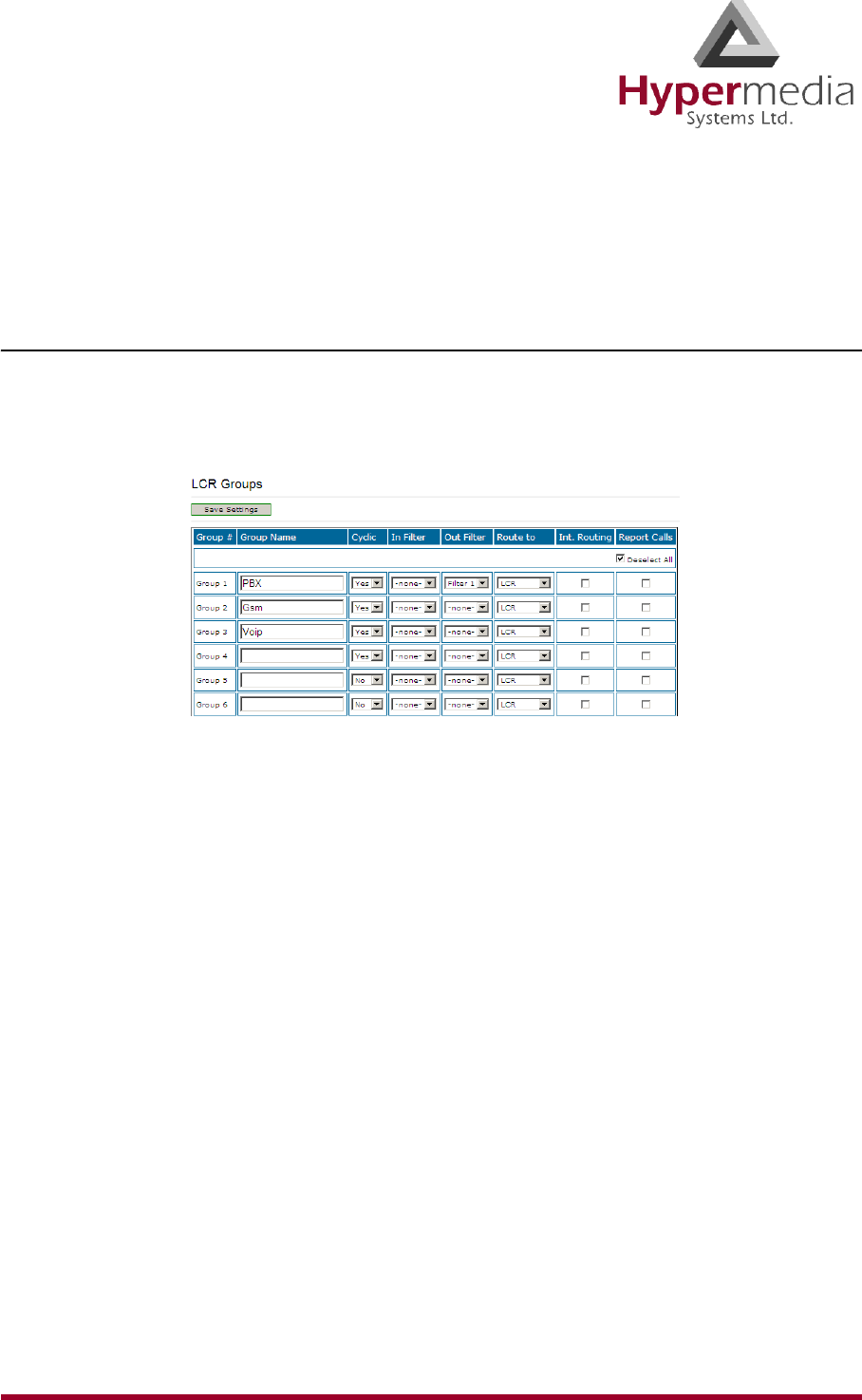Enable Report Calls for Group 3
Image resolution: width=862 pixels, height=1400 pixels.
(x=646, y=632)
